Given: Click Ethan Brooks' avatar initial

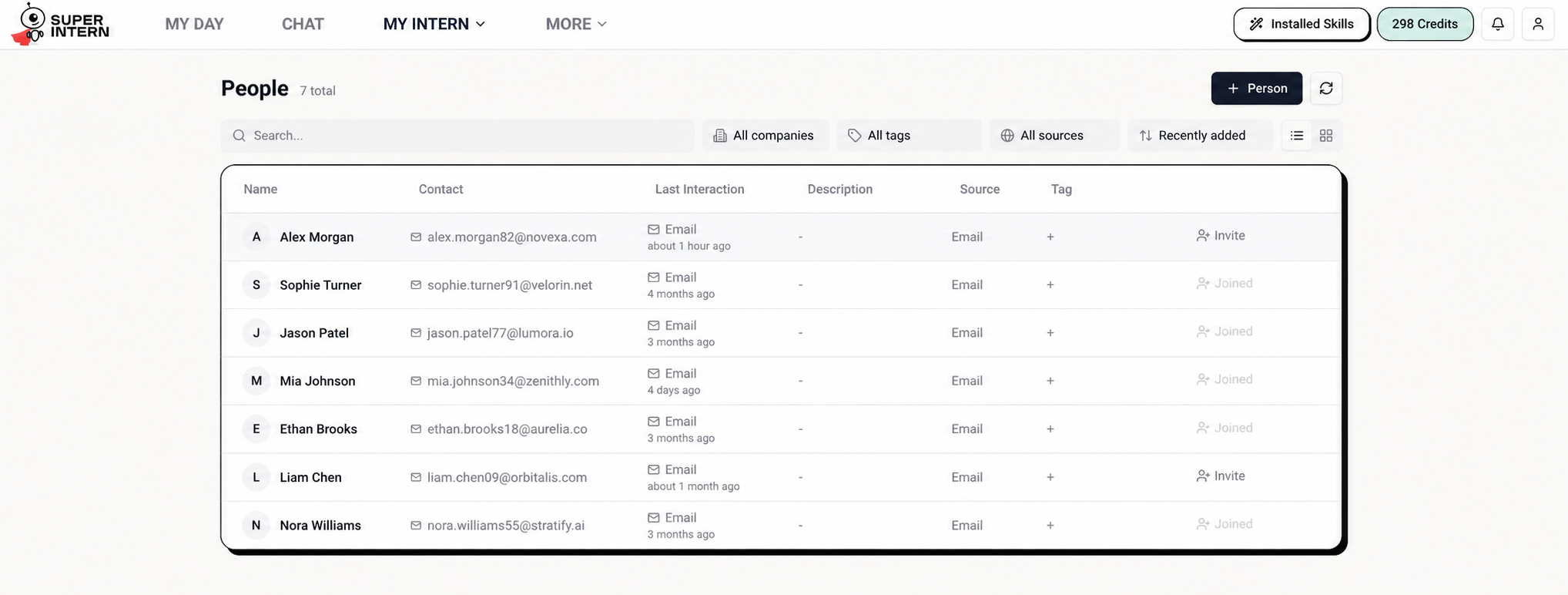Looking at the screenshot, I should 256,429.
